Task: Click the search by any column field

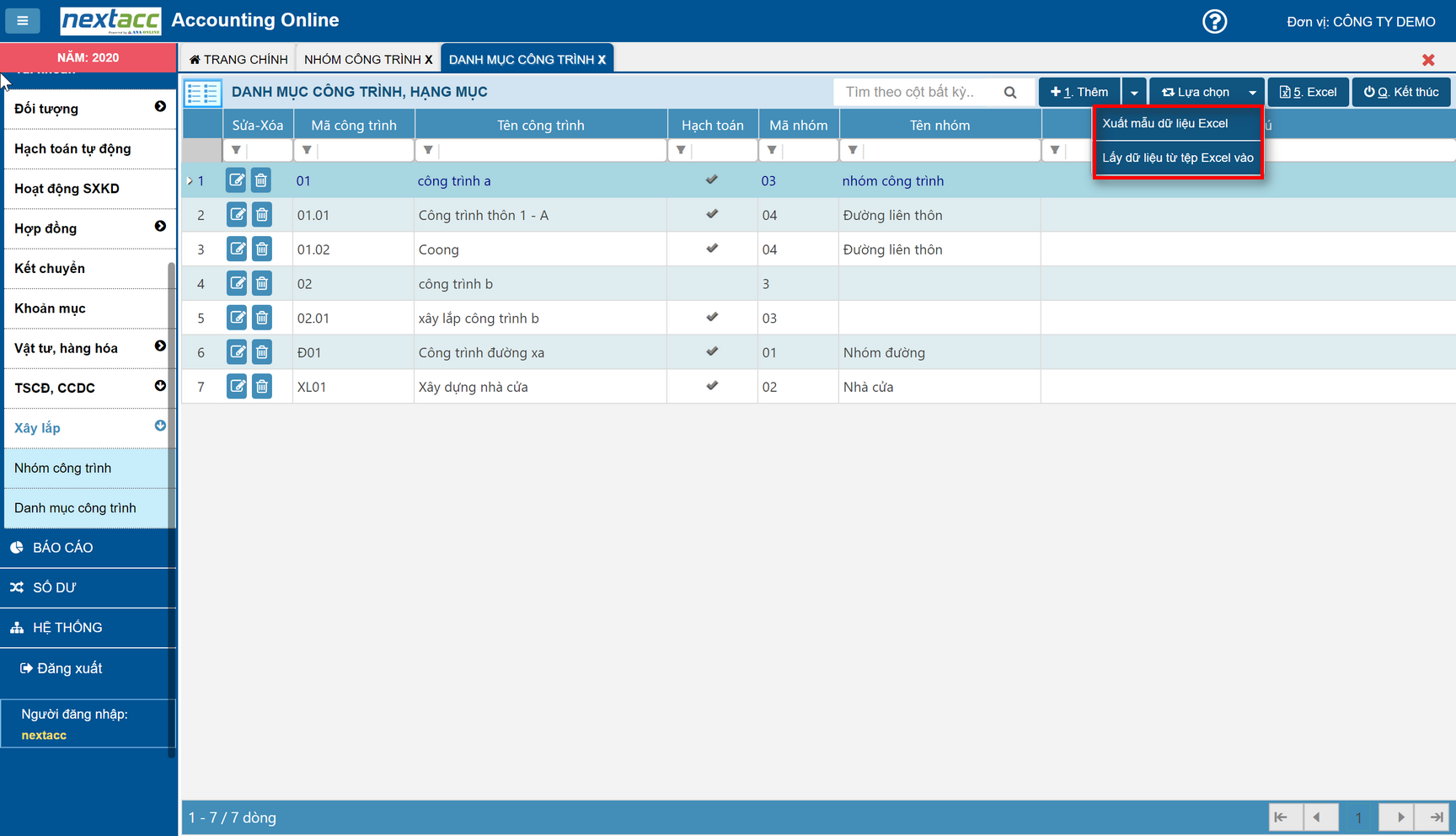Action: (918, 92)
